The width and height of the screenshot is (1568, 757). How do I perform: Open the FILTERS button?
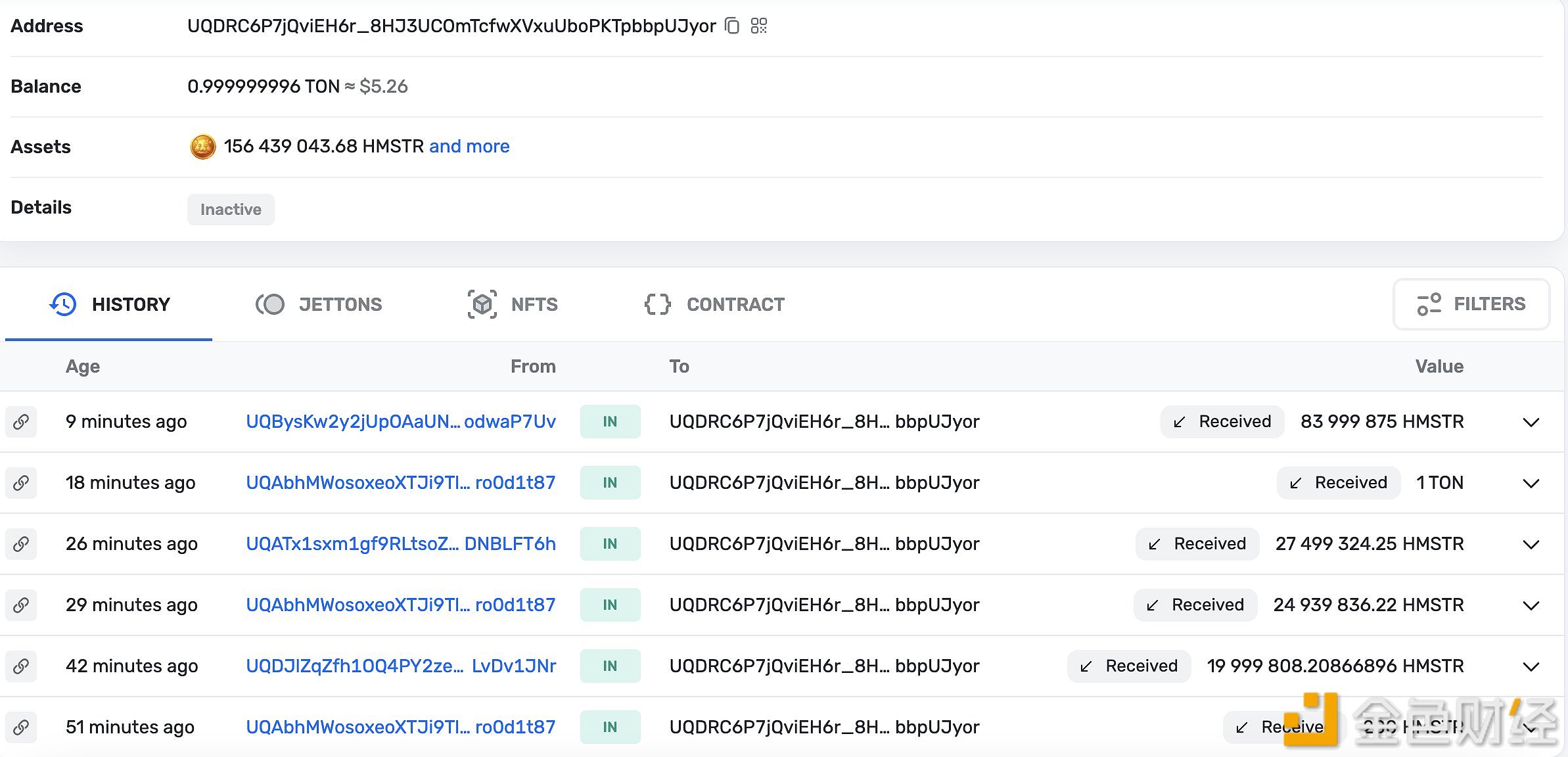1471,304
